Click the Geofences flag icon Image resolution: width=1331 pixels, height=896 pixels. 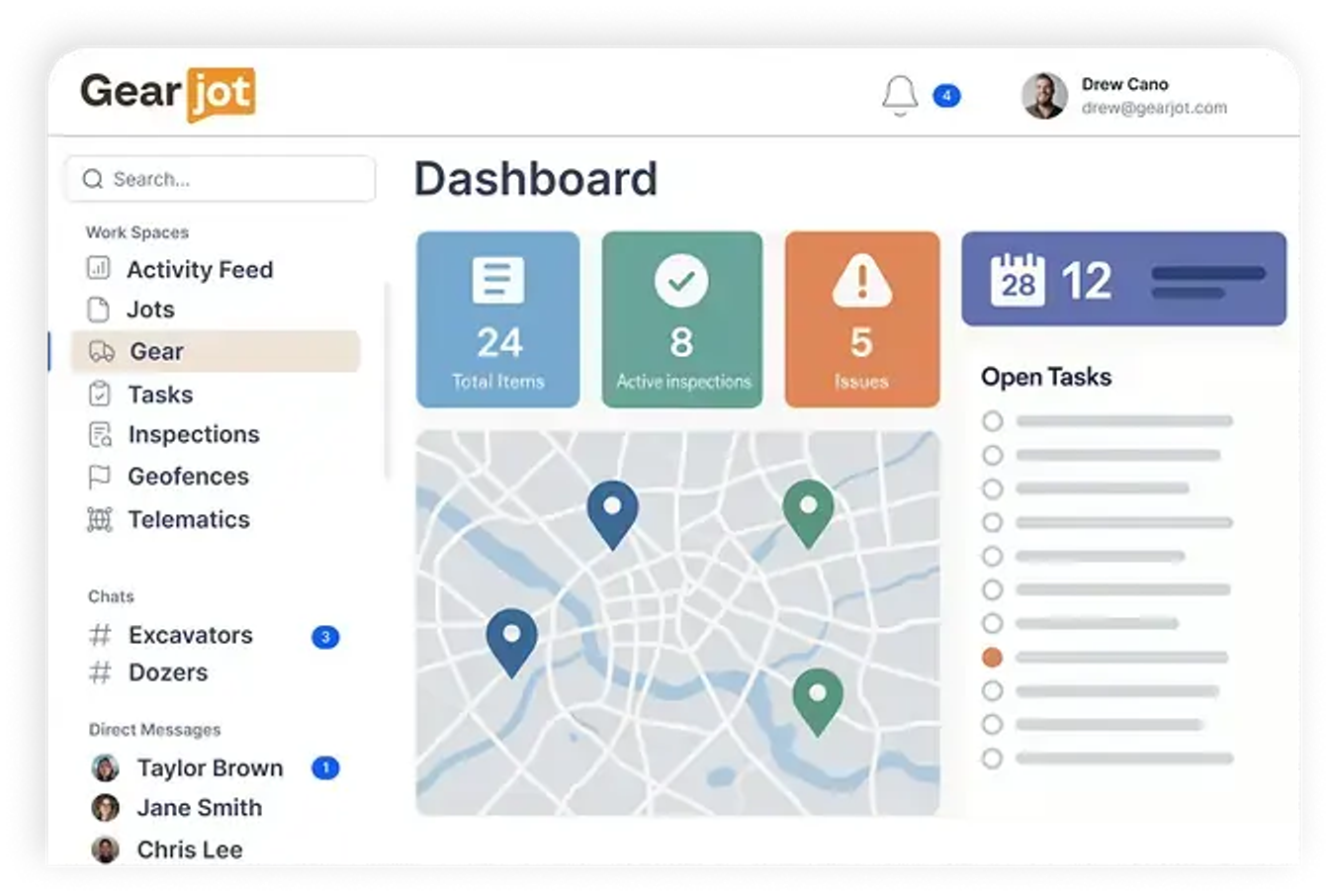pyautogui.click(x=100, y=477)
